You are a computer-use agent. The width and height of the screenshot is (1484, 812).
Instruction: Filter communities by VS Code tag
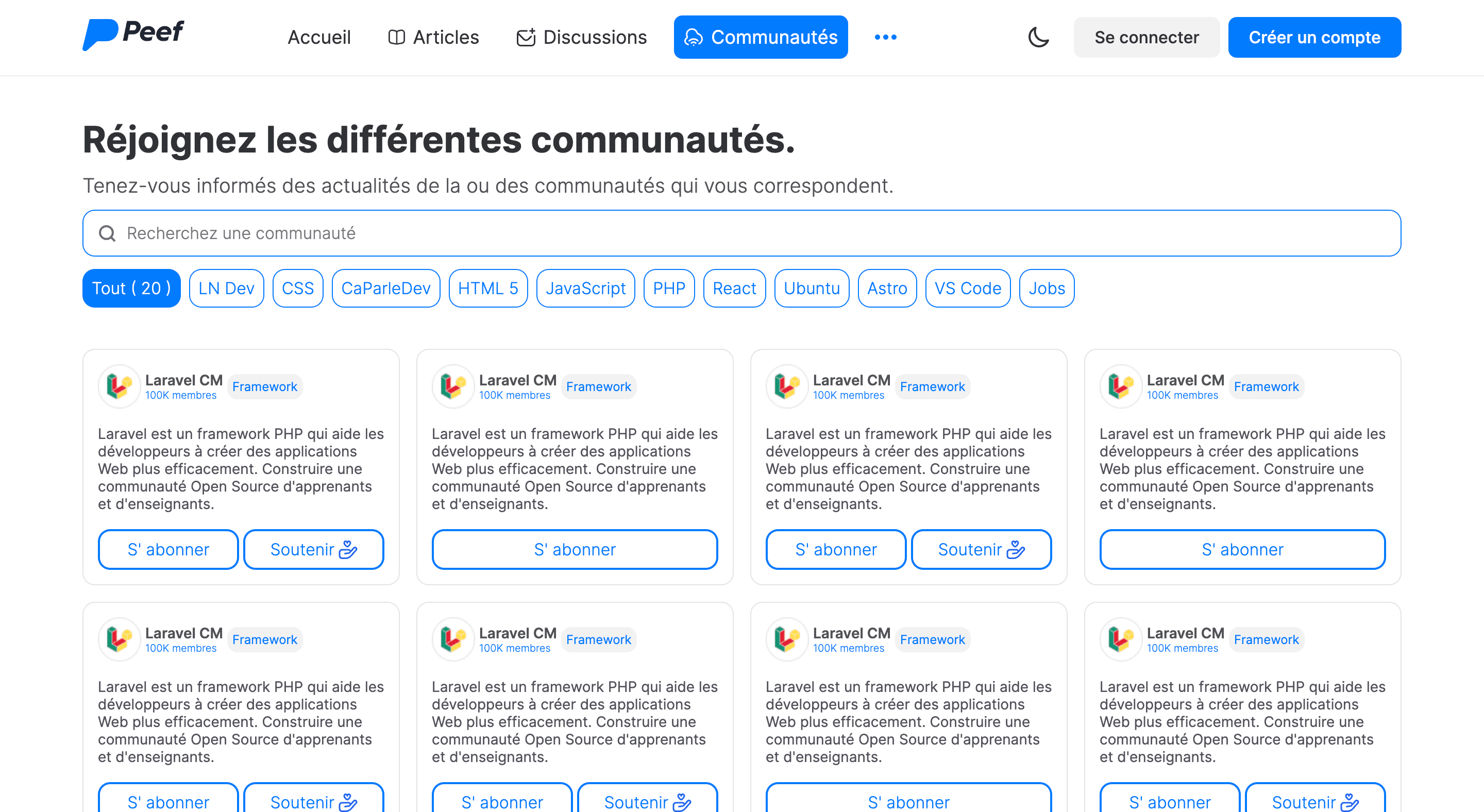click(967, 289)
